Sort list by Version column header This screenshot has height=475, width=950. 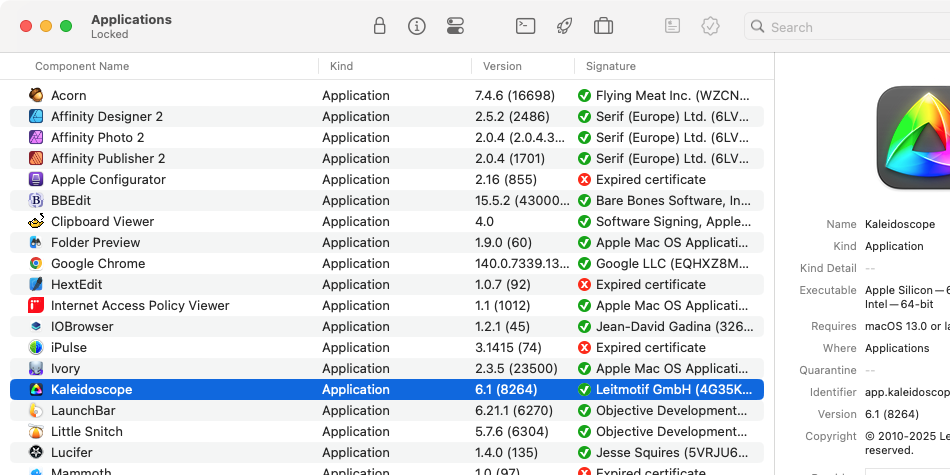coord(502,66)
